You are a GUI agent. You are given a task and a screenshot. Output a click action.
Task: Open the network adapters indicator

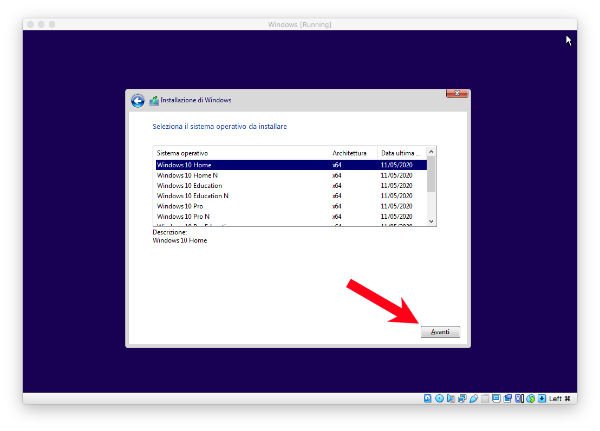point(462,398)
